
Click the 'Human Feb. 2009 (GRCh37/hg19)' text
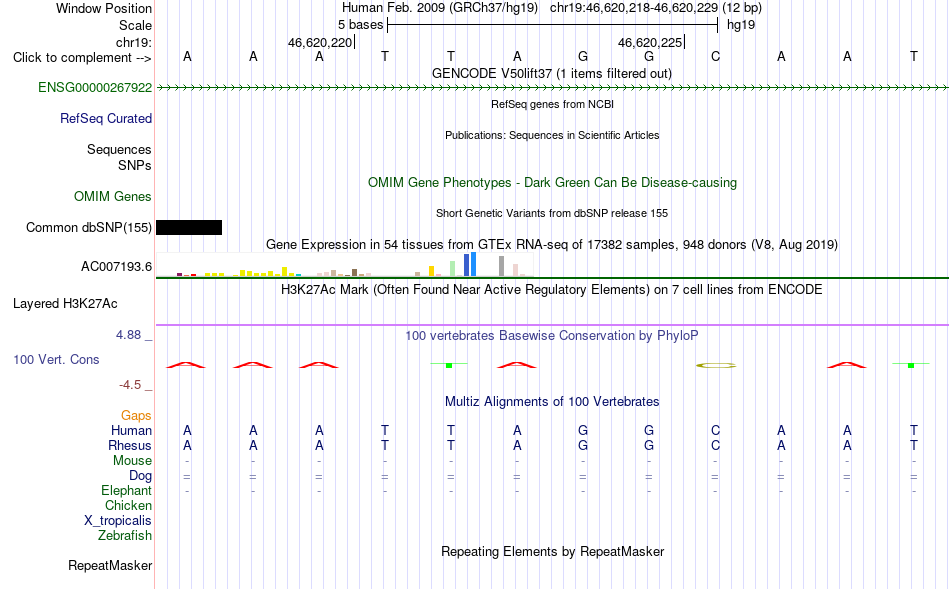point(440,8)
